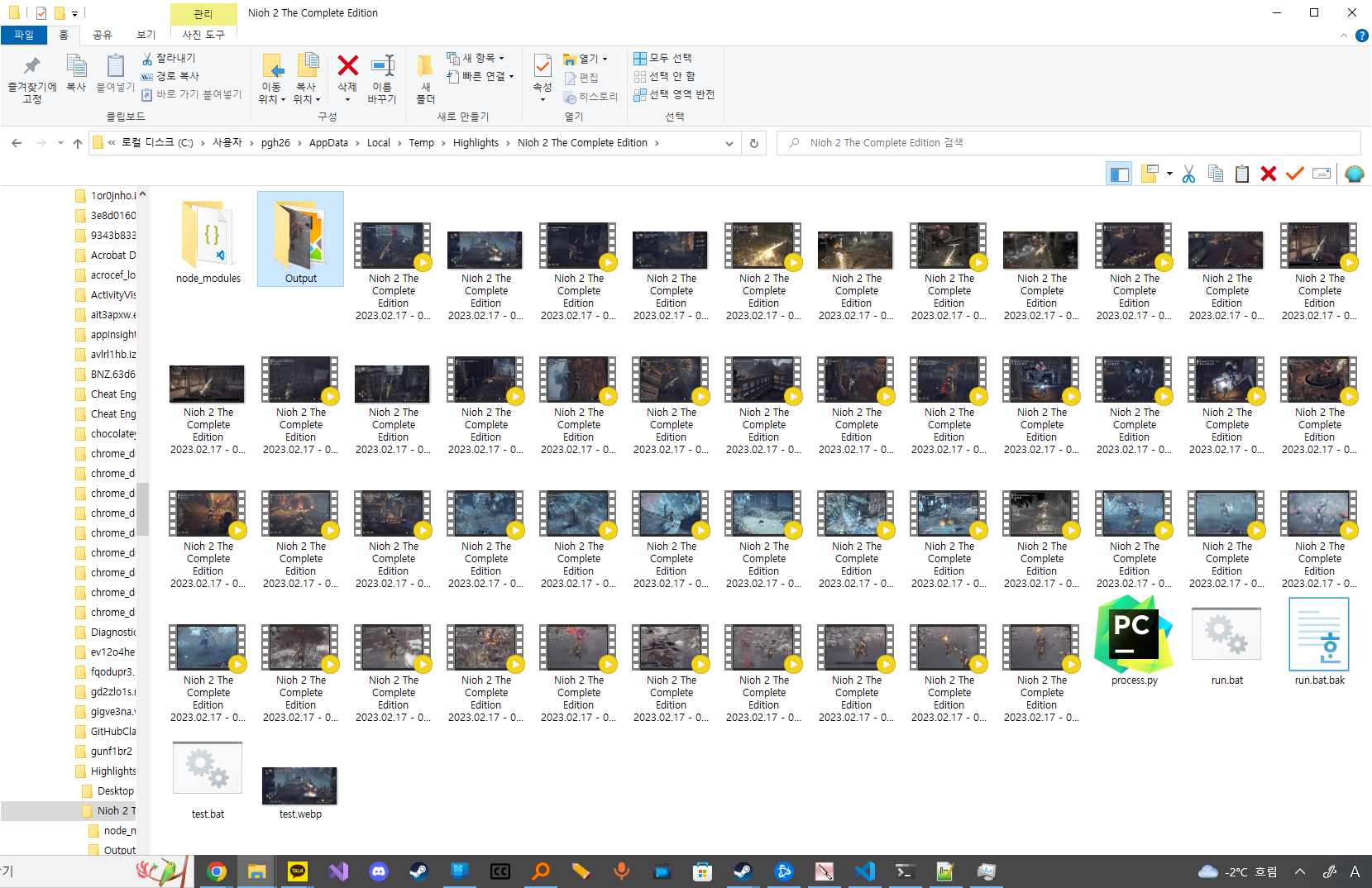
Task: Select the run.bat.bak file
Action: click(1319, 642)
